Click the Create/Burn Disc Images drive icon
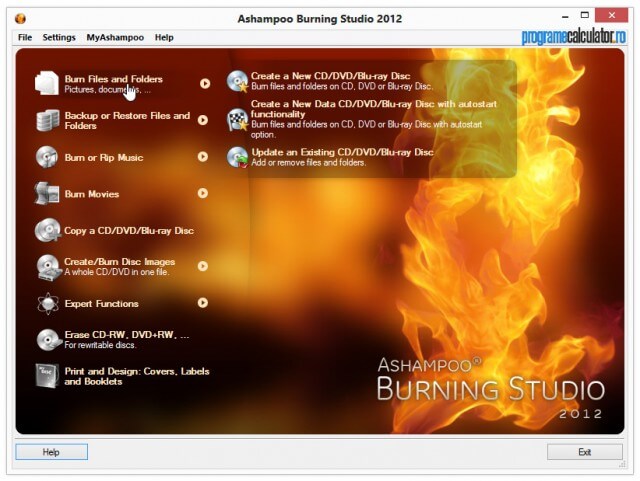 click(x=49, y=267)
